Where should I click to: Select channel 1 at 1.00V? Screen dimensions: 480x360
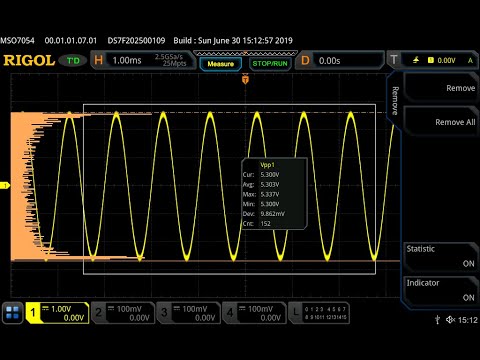[57, 313]
